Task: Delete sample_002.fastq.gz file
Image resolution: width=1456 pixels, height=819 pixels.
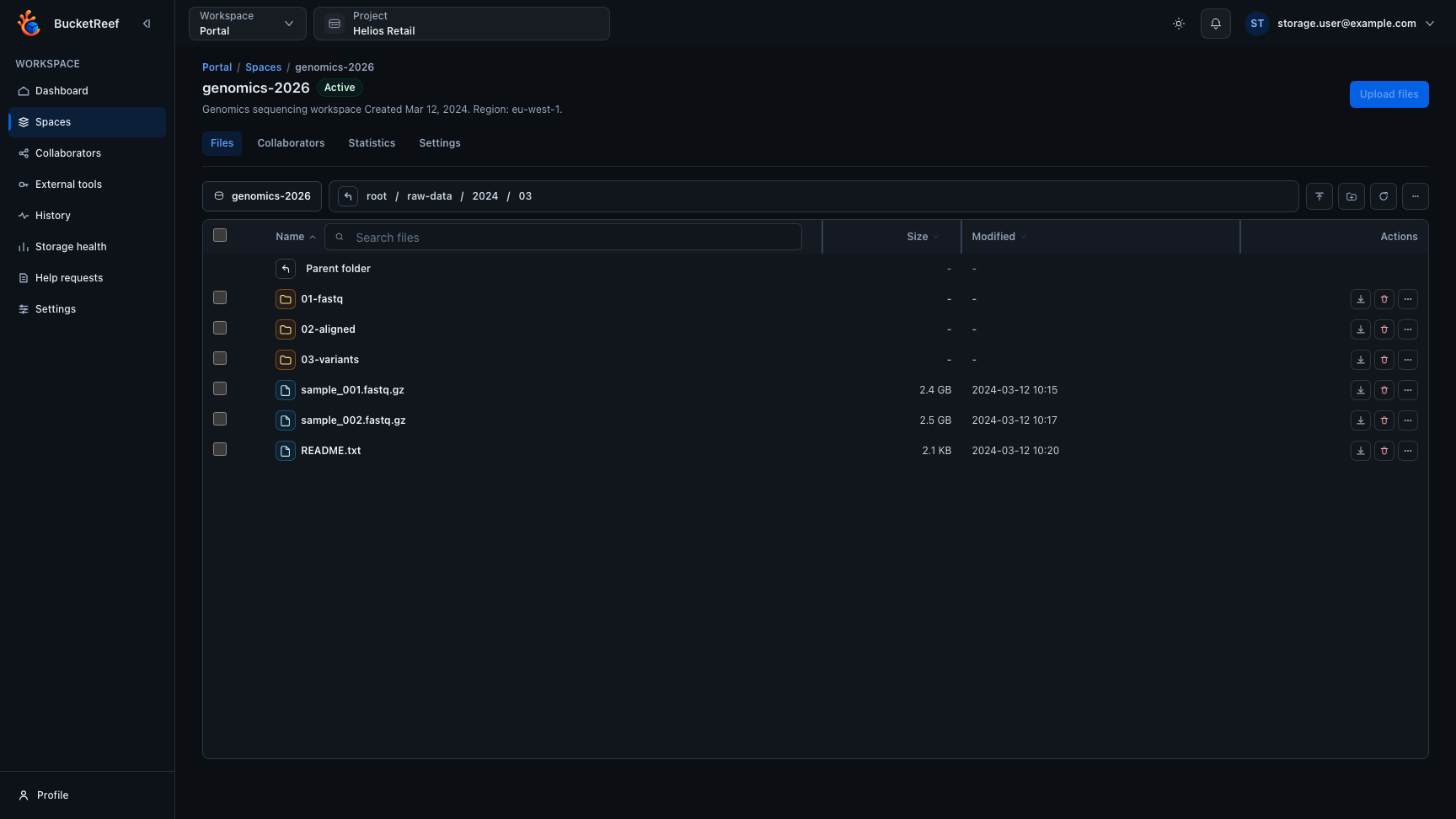Action: click(x=1384, y=420)
